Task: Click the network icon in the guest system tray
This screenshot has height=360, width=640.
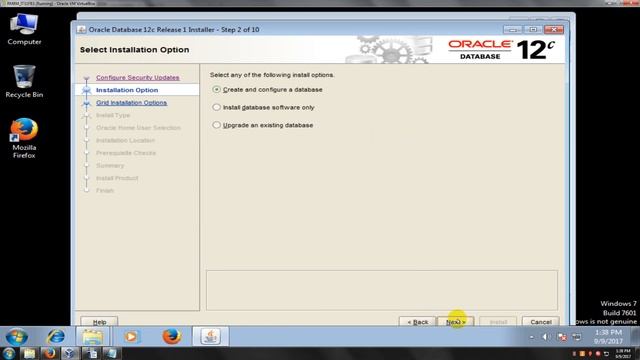Action: [576, 337]
